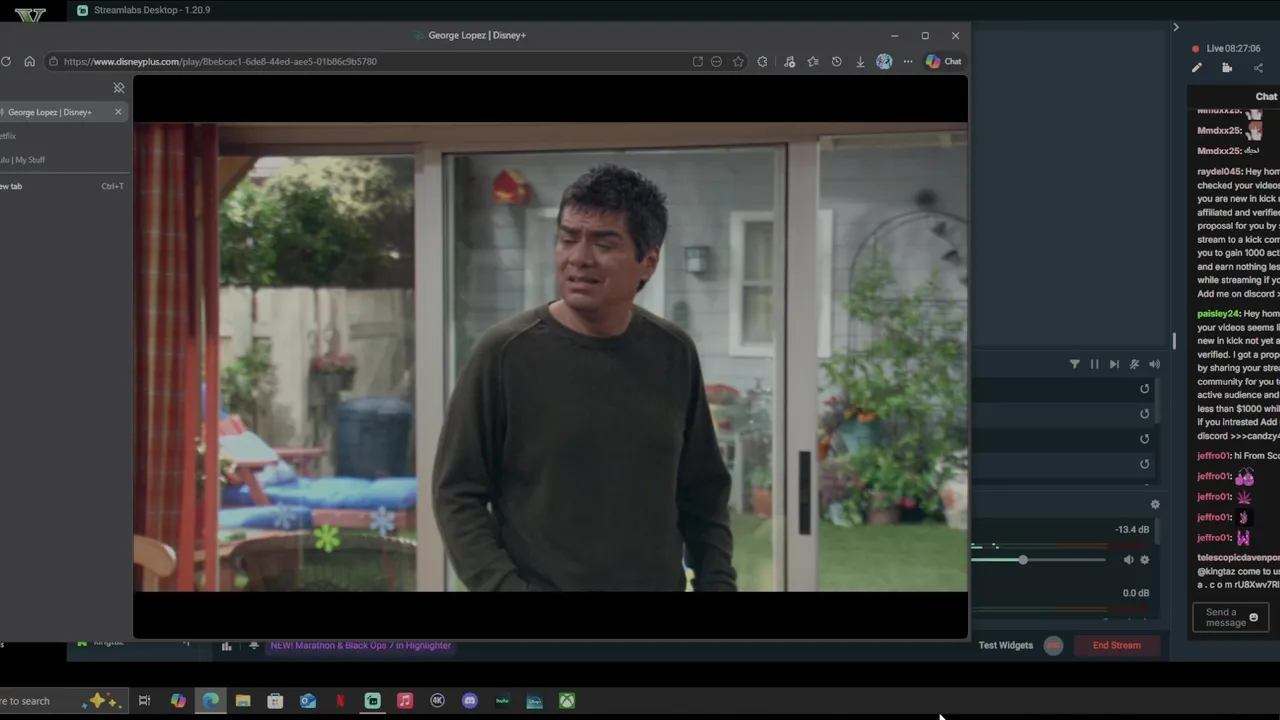
Task: Close the George Lopez | Disney+ tab
Action: 118,112
